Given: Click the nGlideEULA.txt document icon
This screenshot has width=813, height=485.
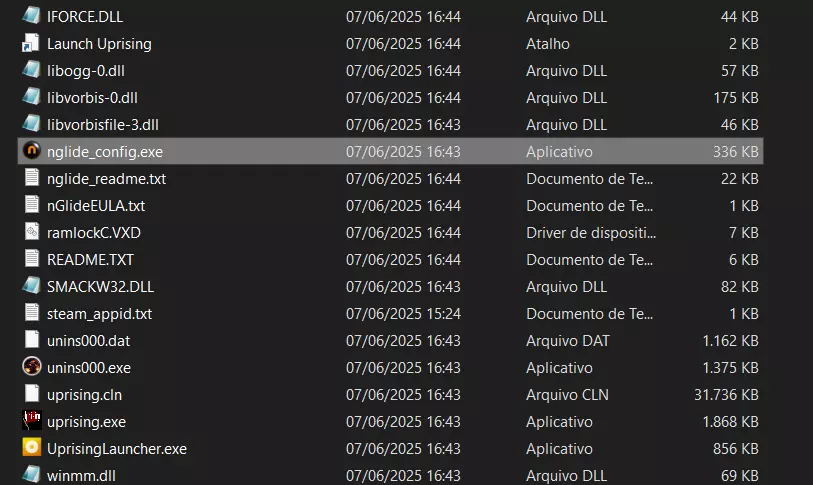Looking at the screenshot, I should pos(32,204).
